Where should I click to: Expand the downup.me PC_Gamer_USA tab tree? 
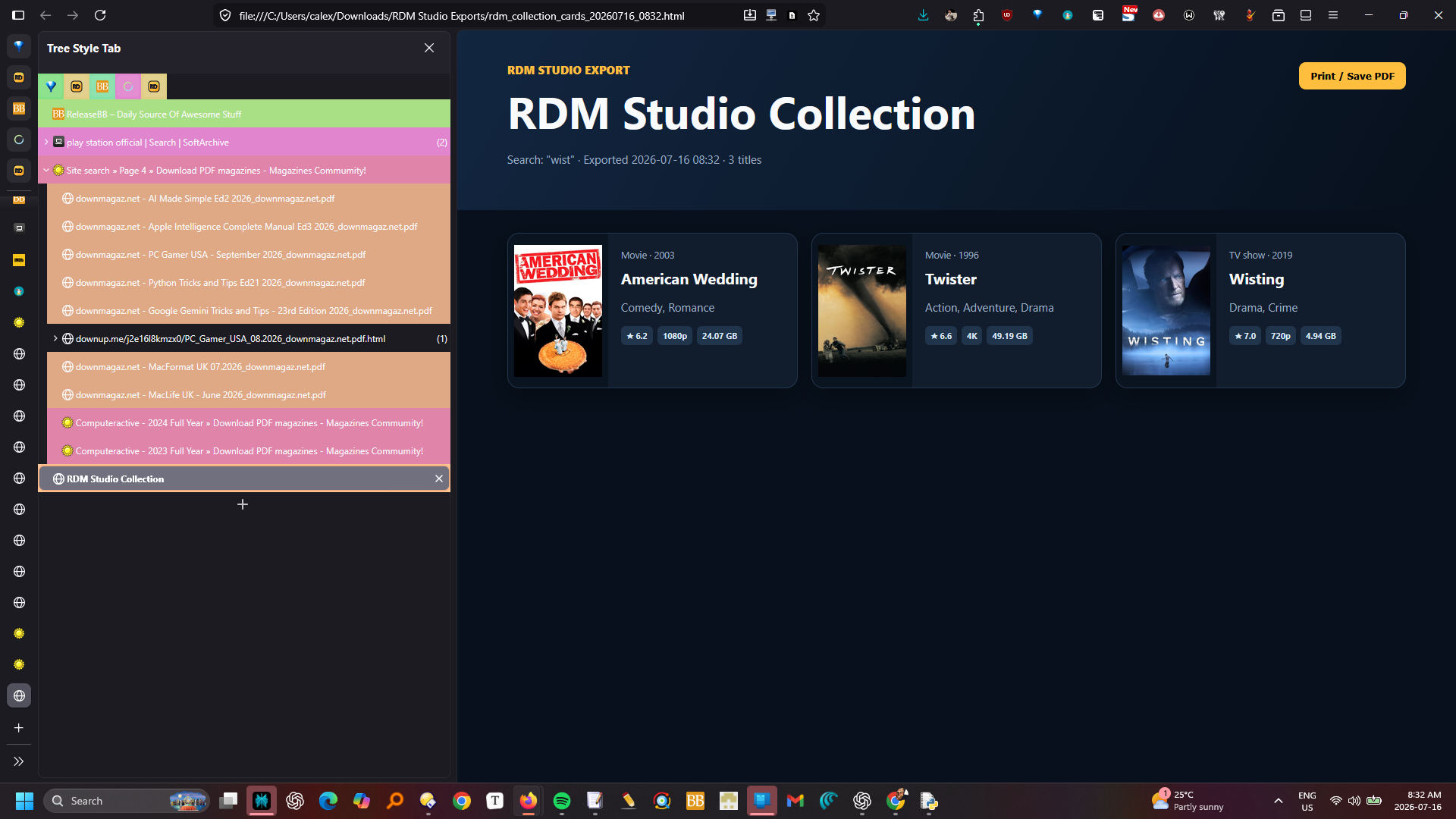coord(55,338)
